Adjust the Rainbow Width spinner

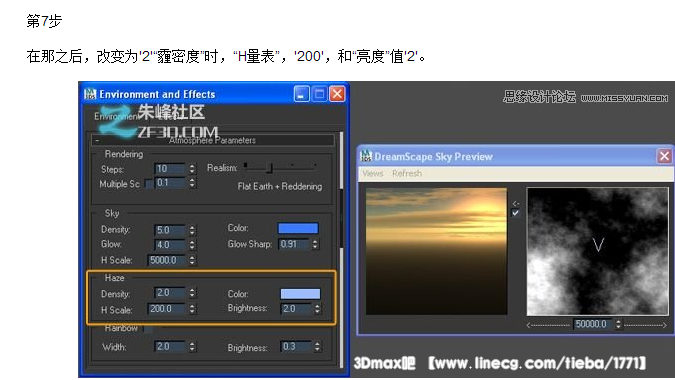[192, 346]
